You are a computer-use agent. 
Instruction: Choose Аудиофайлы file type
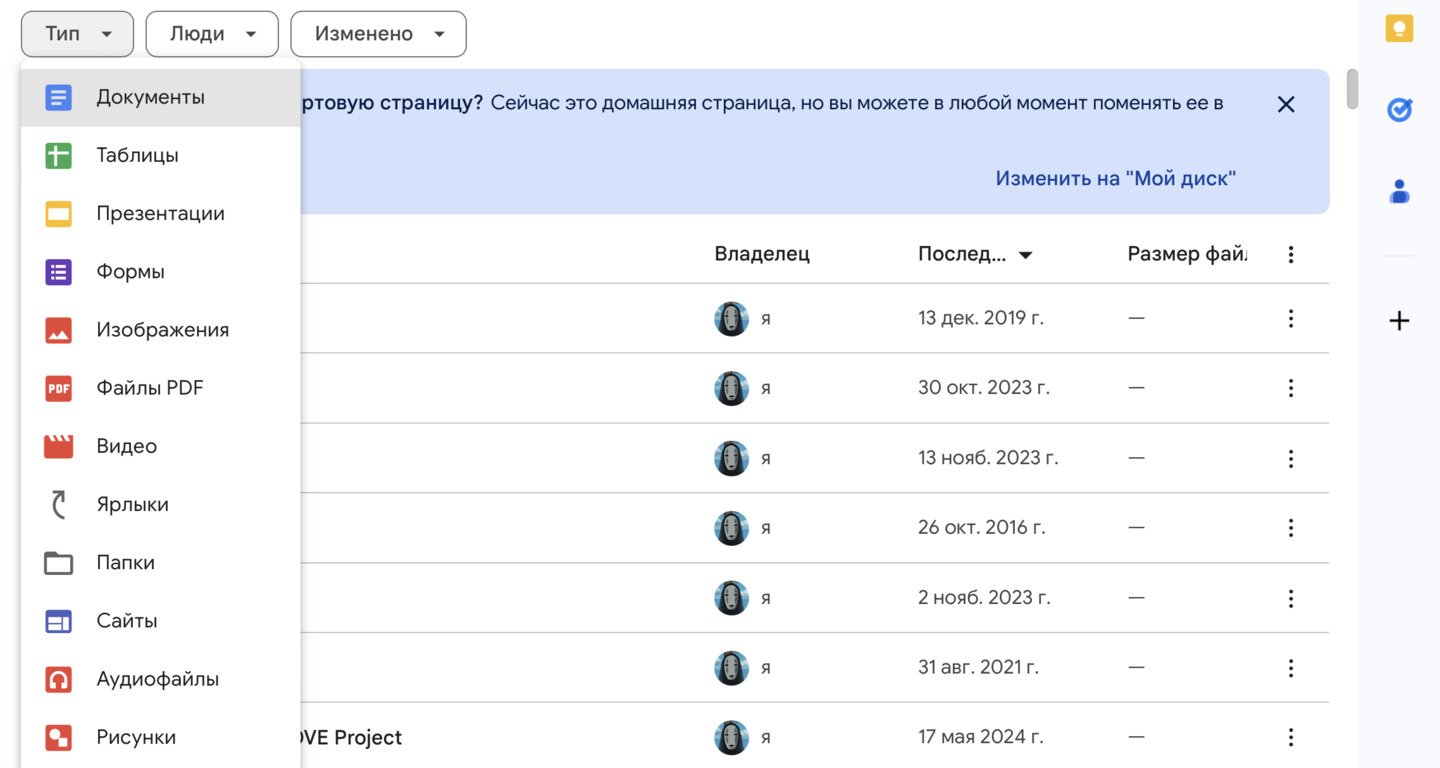click(160, 679)
